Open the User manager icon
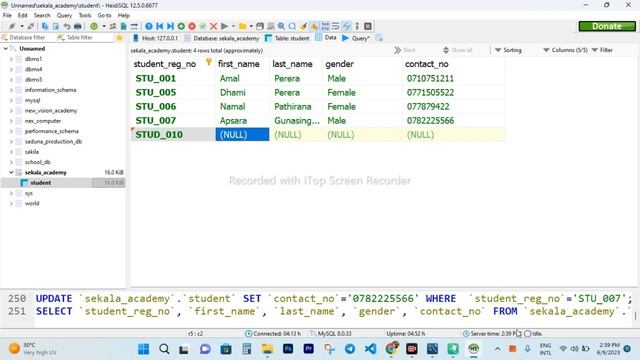 (x=113, y=26)
